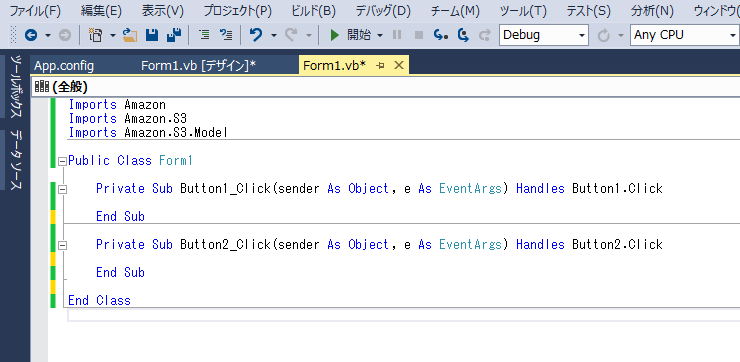
Task: Click the Imports Amazon.S3 line
Action: tap(128, 118)
